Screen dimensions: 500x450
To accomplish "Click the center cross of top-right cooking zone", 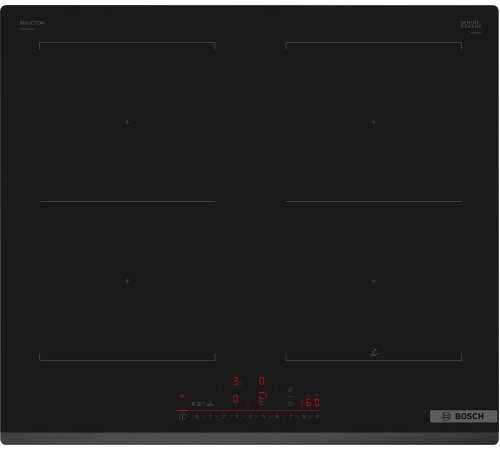I will coord(373,122).
